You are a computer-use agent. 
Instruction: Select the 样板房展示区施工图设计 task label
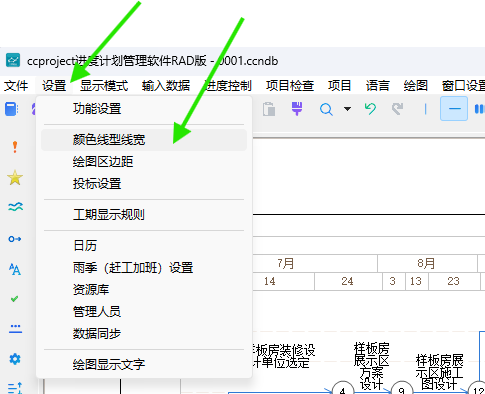439,372
